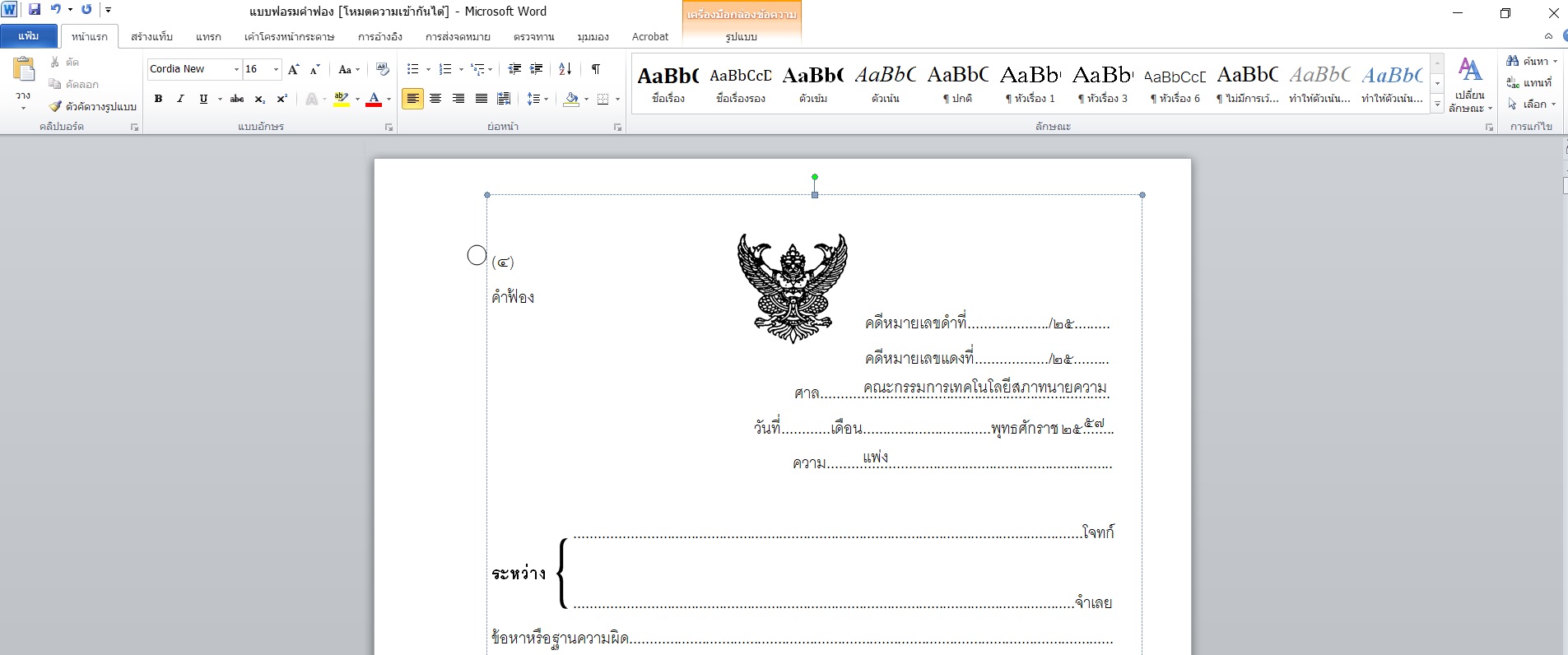This screenshot has height=655, width=1568.
Task: Switch to the References (การอ้างอิง) tab
Action: pyautogui.click(x=380, y=36)
